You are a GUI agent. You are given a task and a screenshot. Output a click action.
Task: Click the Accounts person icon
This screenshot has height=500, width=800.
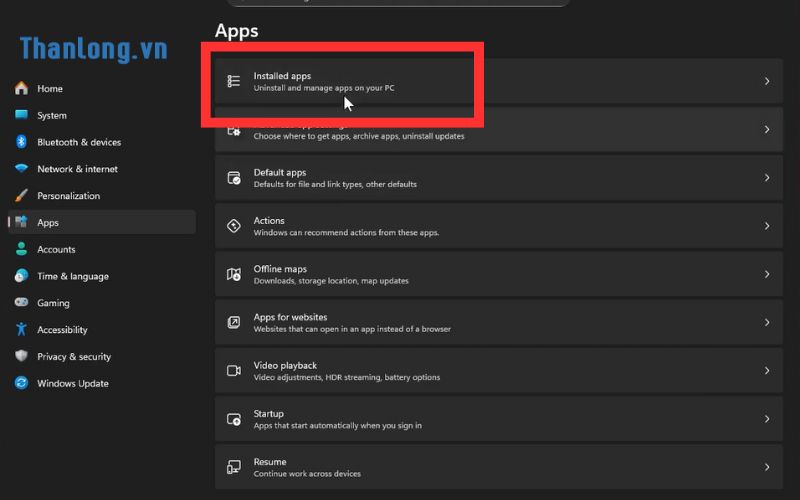(21, 249)
